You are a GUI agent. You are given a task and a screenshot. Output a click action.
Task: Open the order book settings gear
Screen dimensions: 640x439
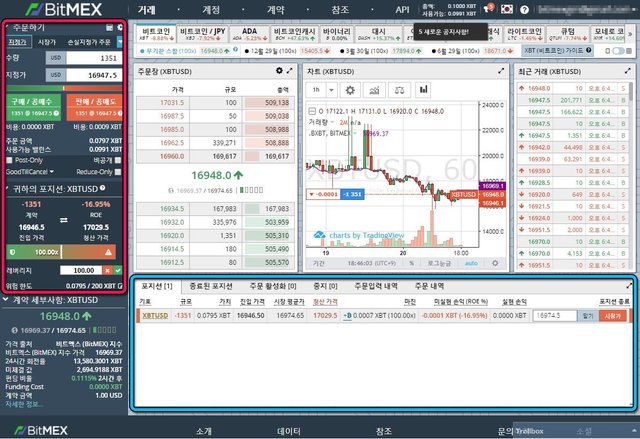(x=279, y=71)
